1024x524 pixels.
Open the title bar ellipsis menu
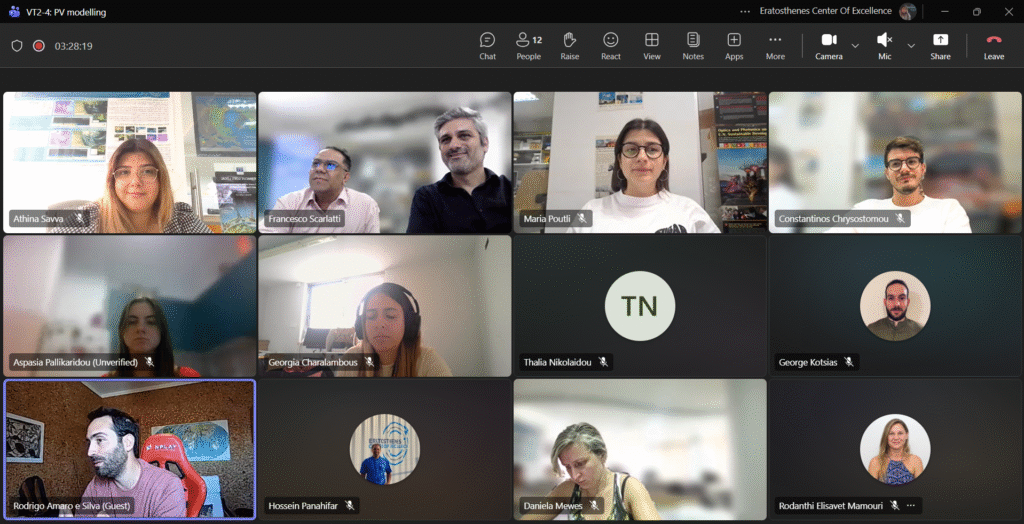(744, 11)
